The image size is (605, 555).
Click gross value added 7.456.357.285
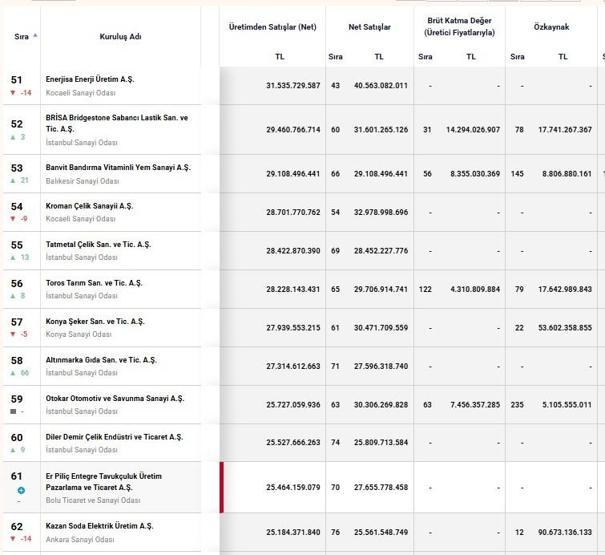point(475,405)
